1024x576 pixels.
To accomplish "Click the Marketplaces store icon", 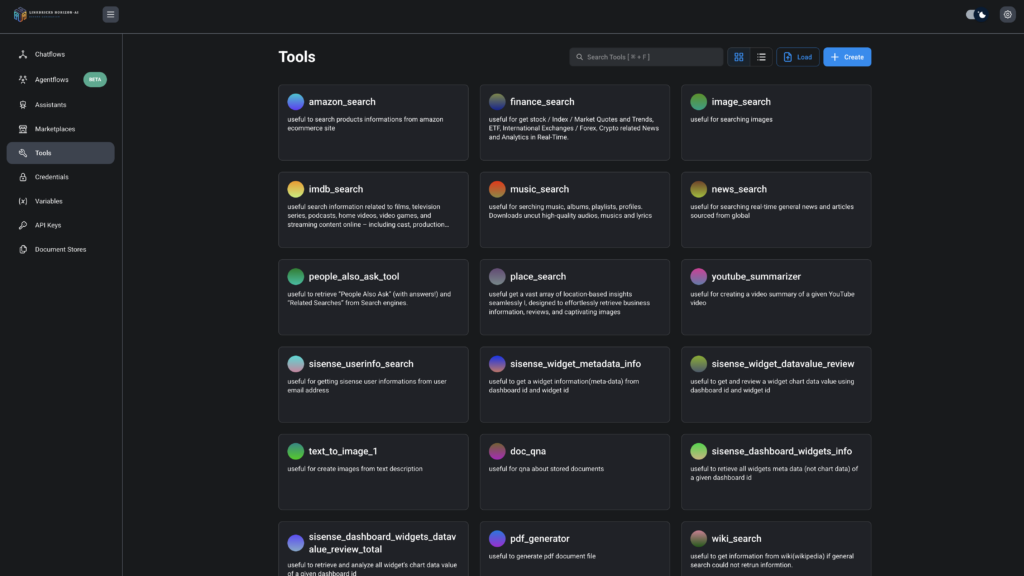I will (x=23, y=129).
